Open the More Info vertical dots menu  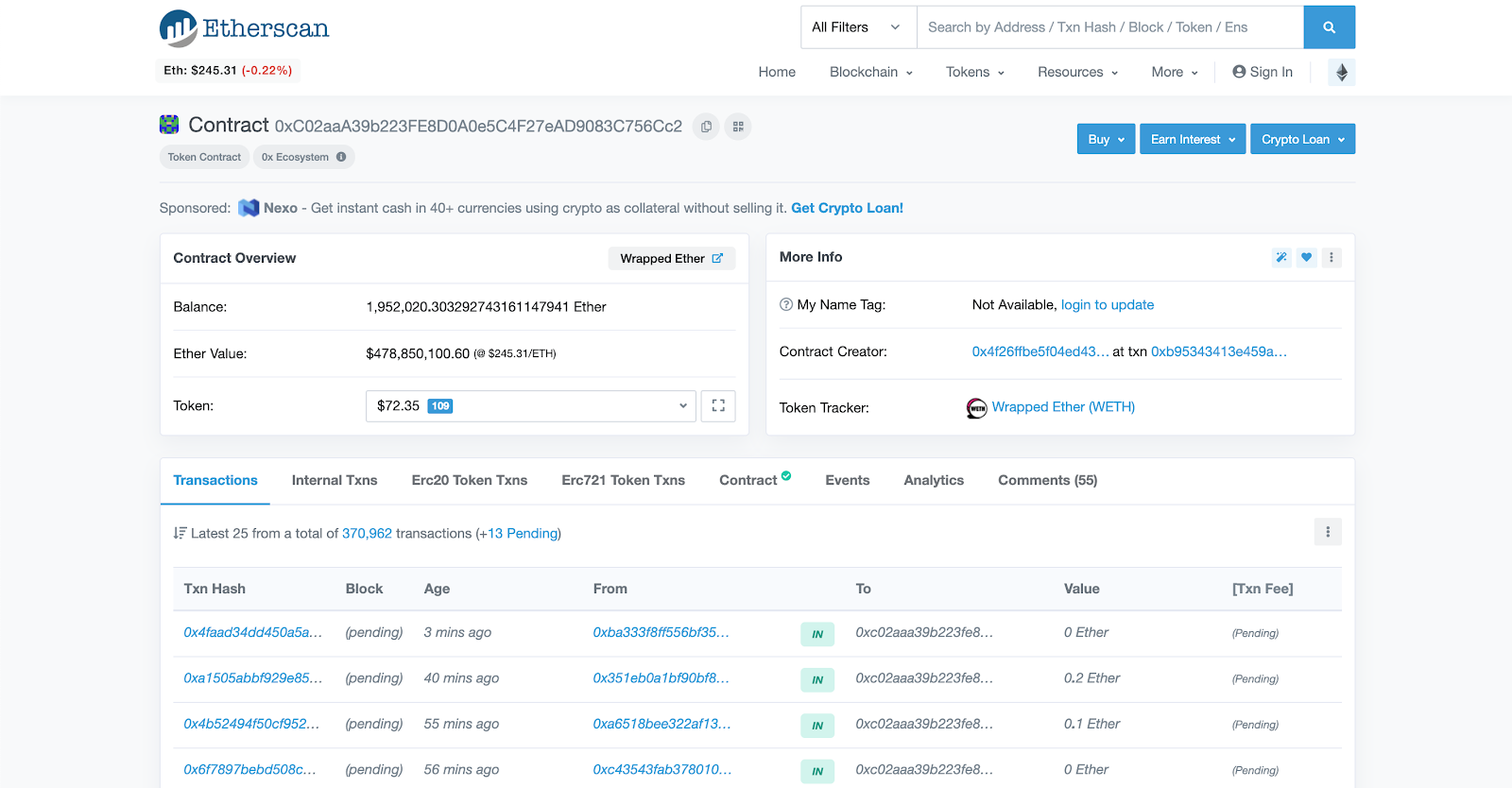1332,257
